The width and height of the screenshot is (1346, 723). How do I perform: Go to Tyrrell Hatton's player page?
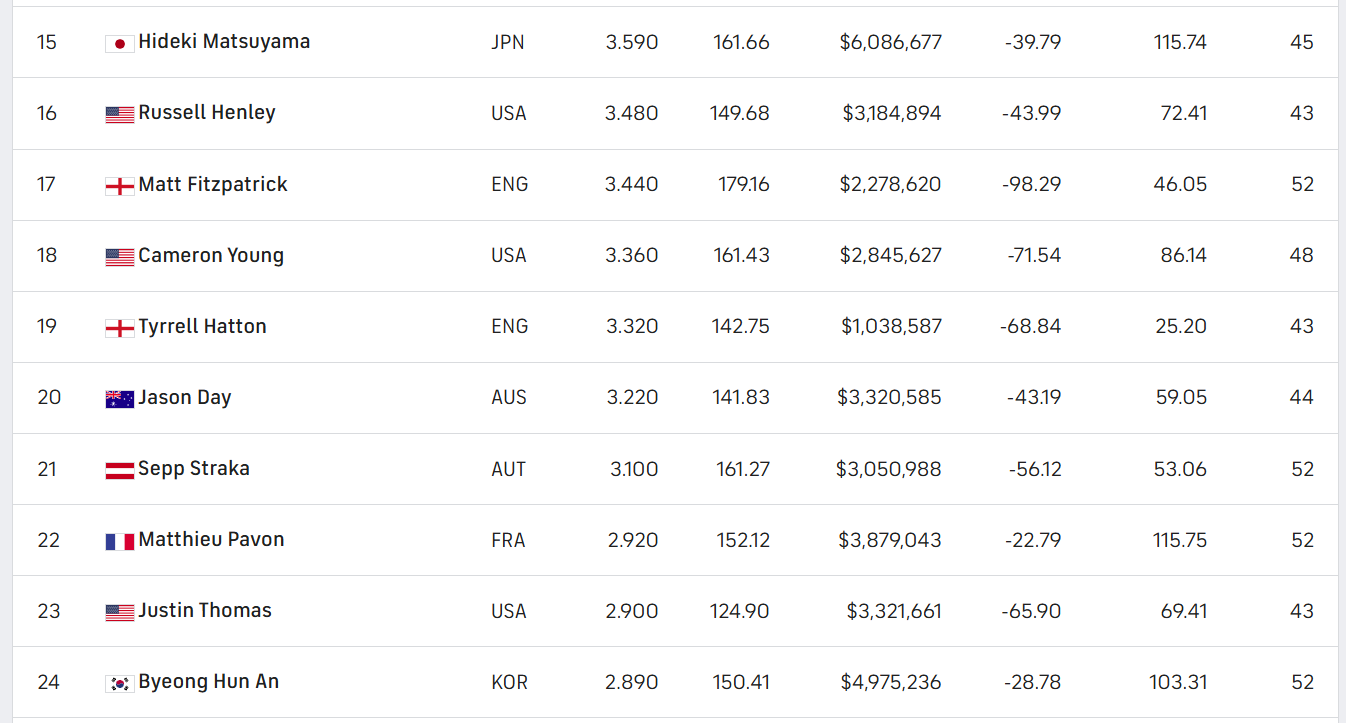[202, 326]
